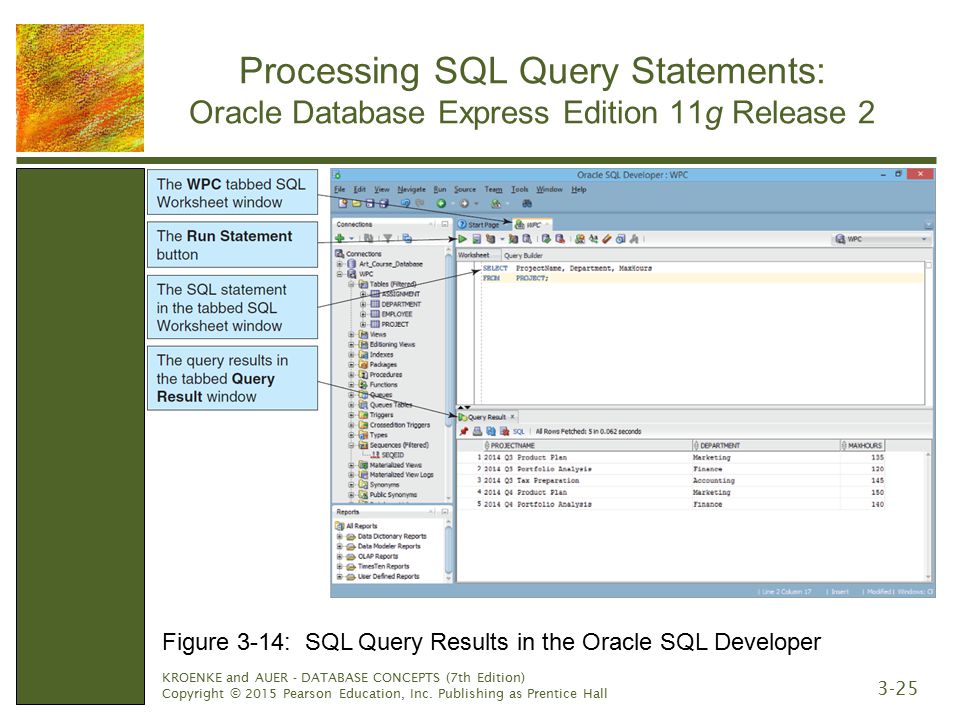Select the User Defined Reports item
This screenshot has width=960, height=720.
pos(388,577)
